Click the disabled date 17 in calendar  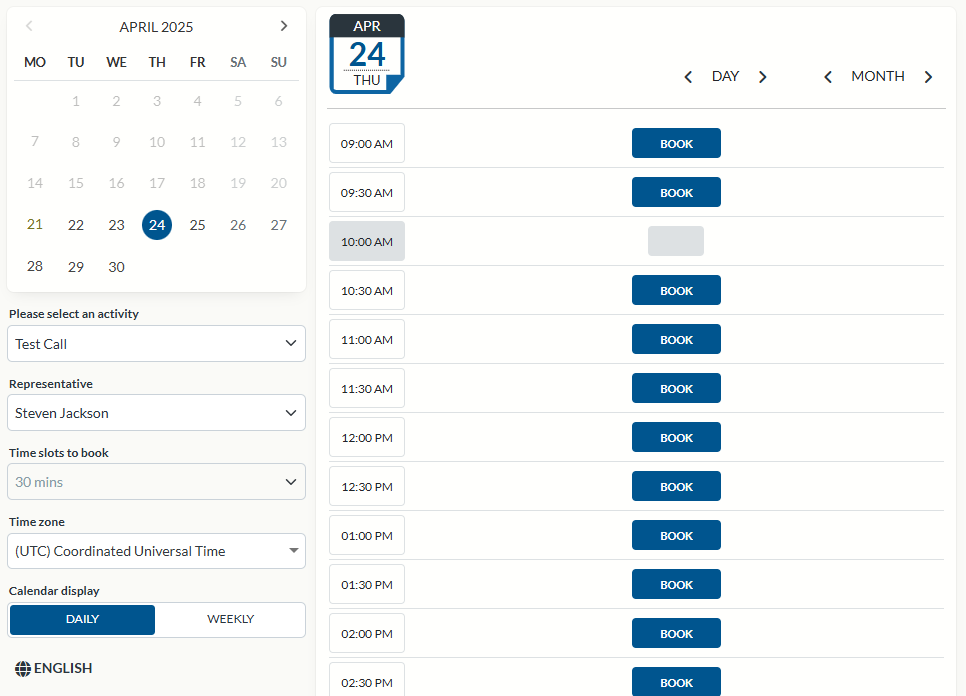[x=157, y=183]
